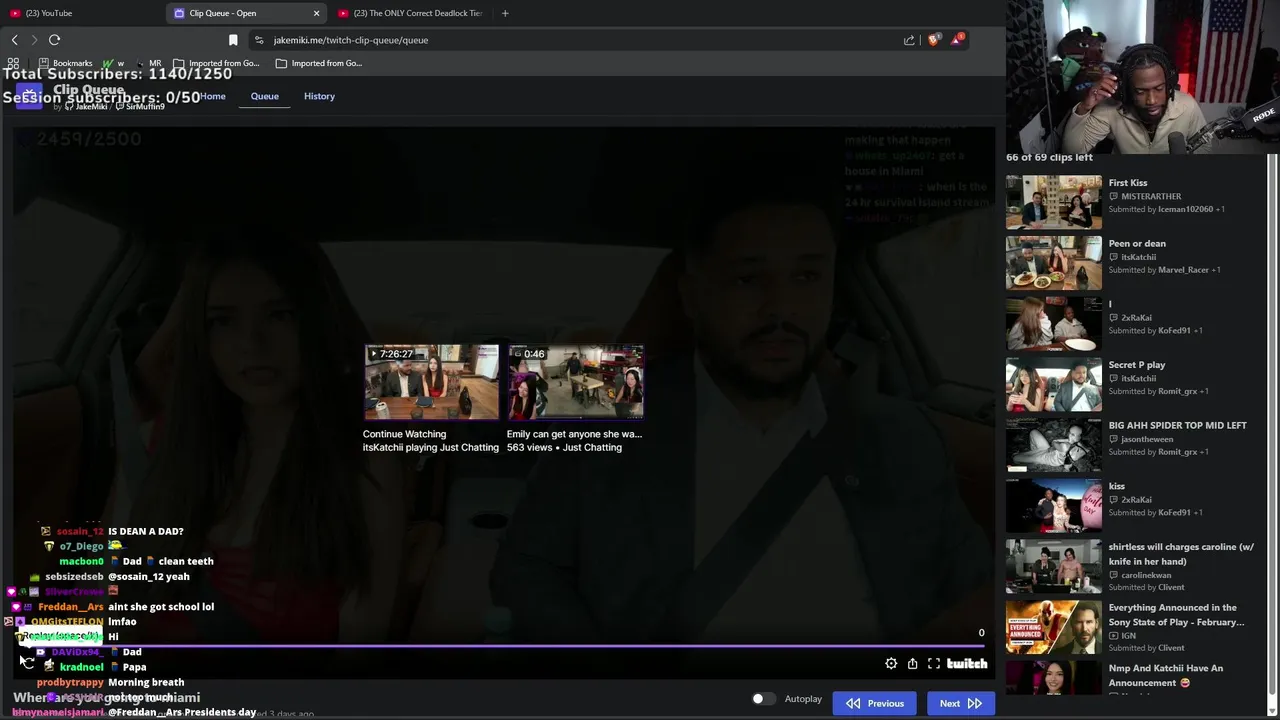Click '66 of 69 clips left' text
Viewport: 1280px width, 720px height.
tap(1049, 157)
